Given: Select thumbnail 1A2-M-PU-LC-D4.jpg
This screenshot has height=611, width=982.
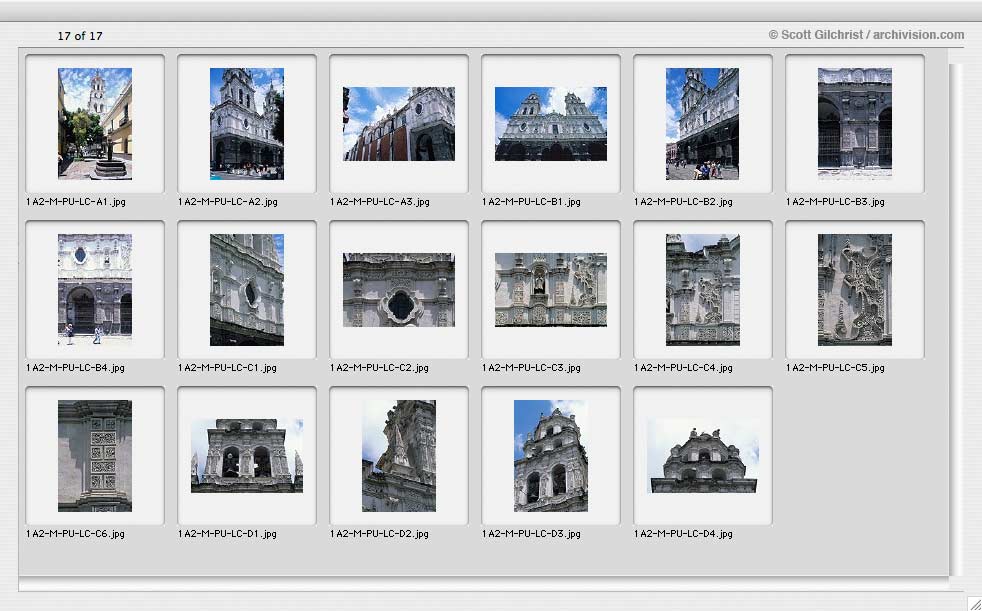Looking at the screenshot, I should click(703, 456).
